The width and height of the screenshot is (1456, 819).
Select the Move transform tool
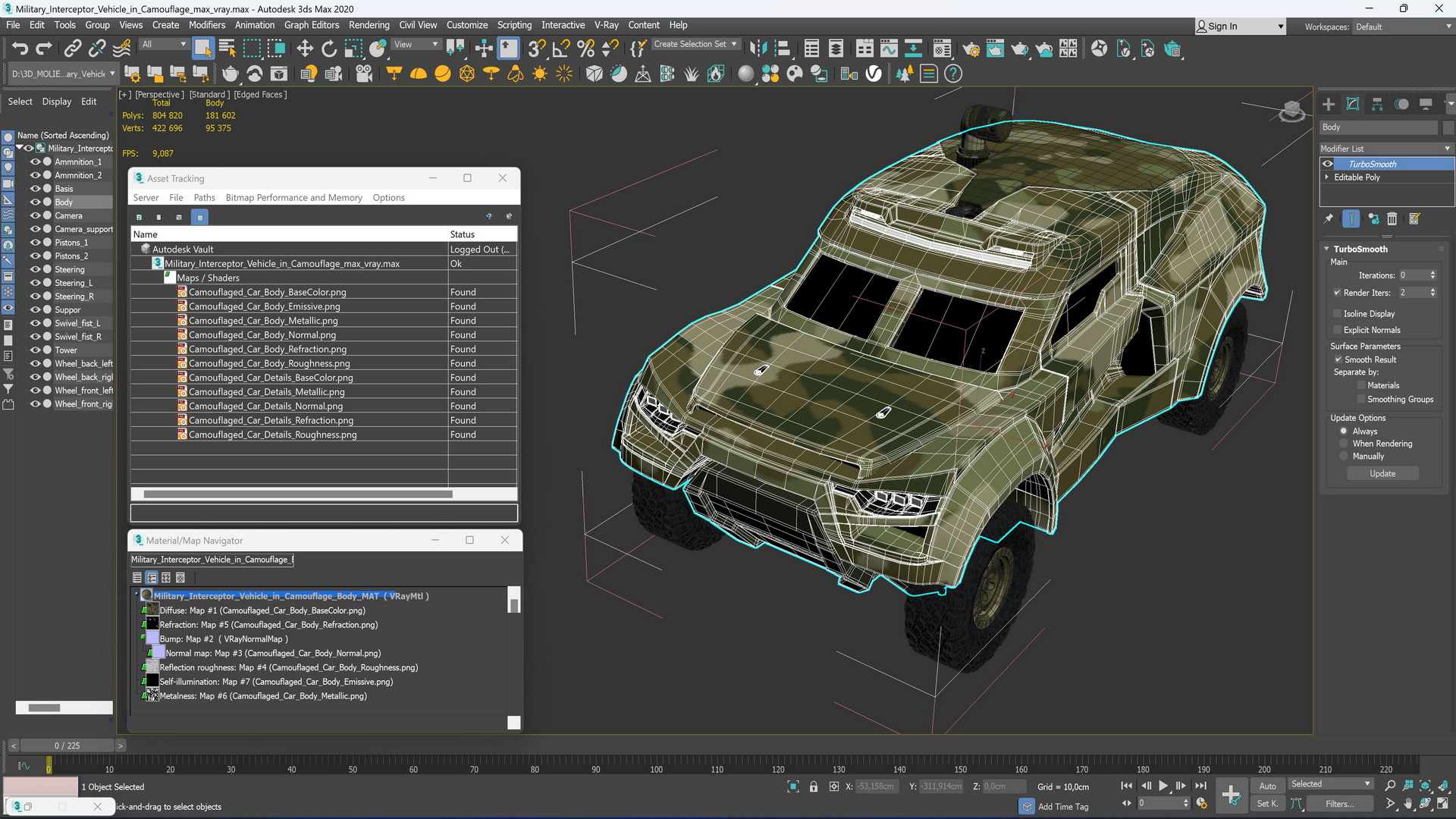305,49
